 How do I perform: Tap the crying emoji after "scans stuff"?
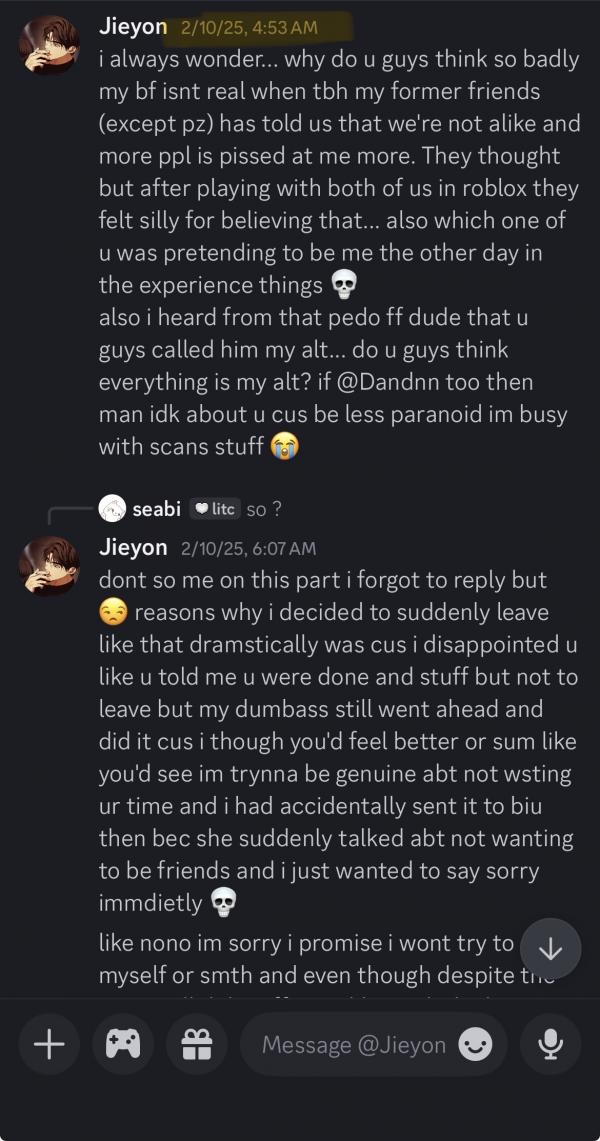286,446
